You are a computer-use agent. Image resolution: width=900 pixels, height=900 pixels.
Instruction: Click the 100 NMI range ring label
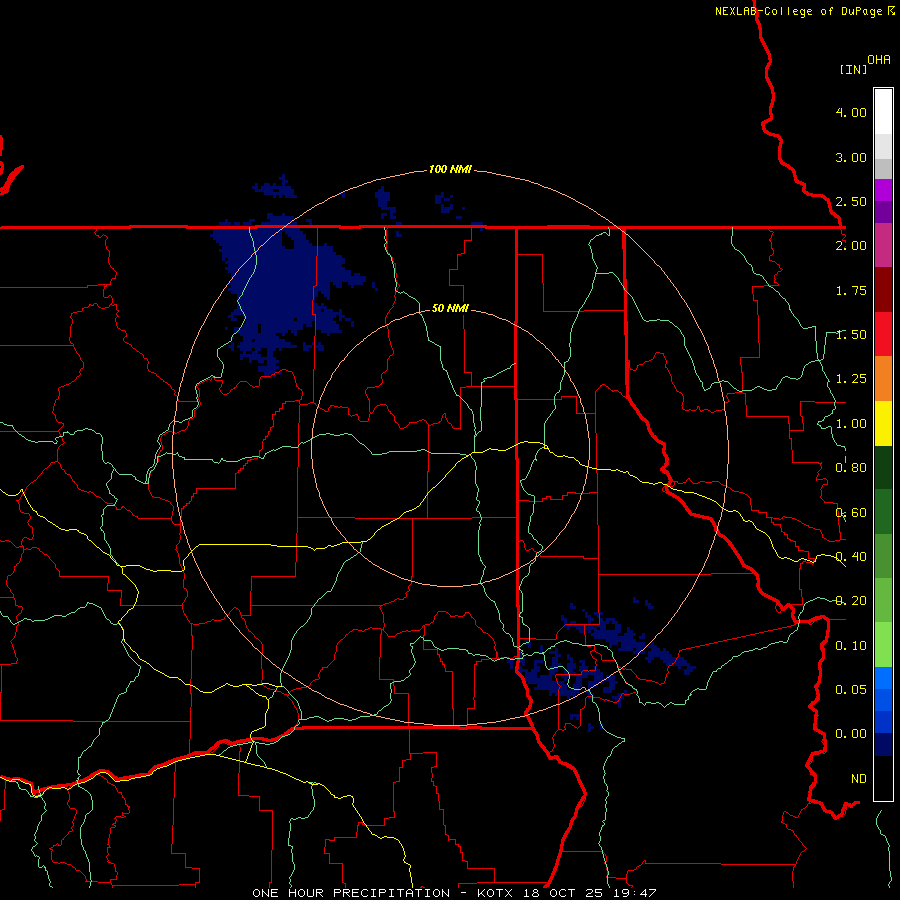pyautogui.click(x=450, y=169)
